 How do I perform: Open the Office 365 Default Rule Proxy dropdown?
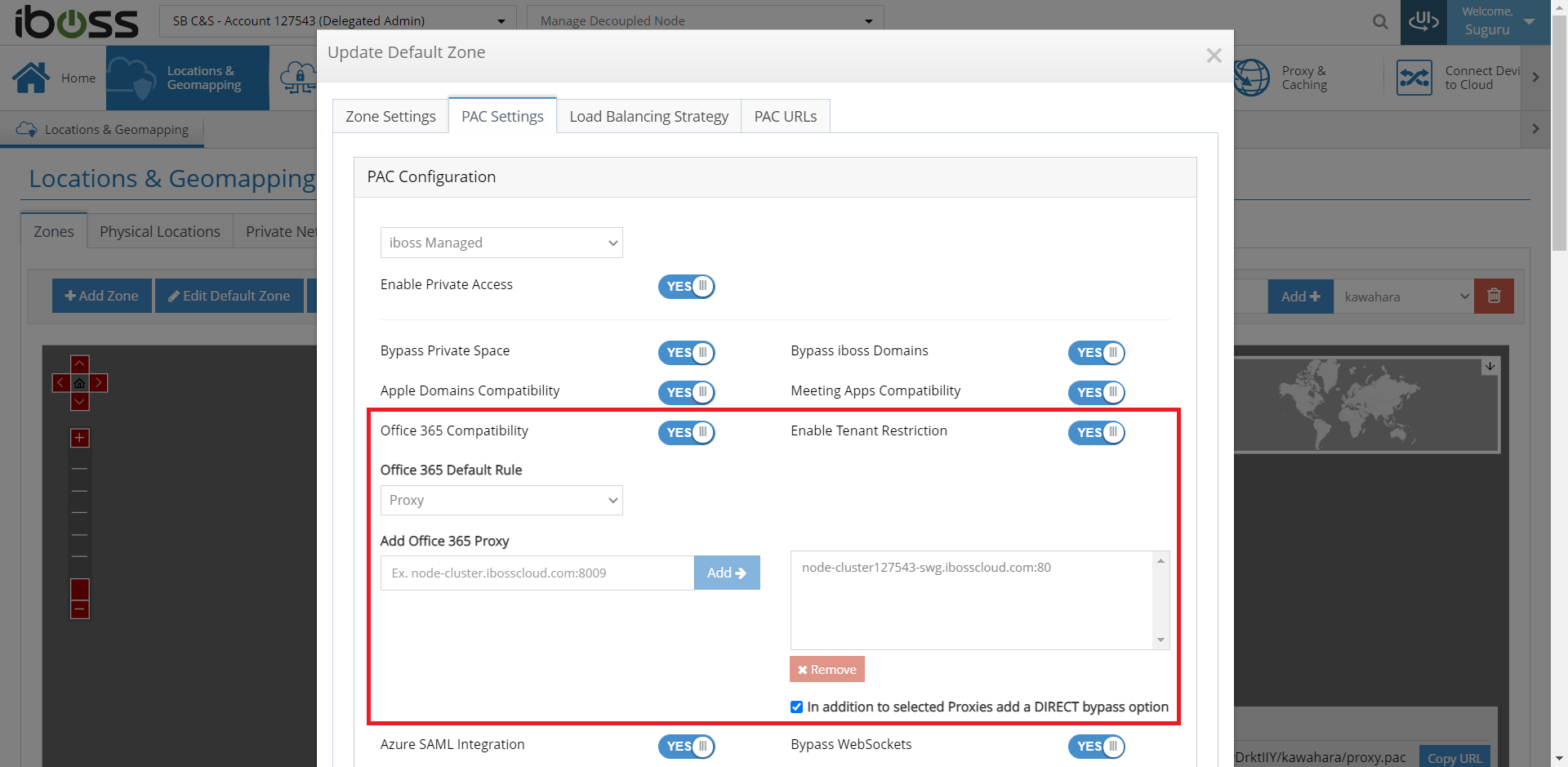click(x=501, y=500)
